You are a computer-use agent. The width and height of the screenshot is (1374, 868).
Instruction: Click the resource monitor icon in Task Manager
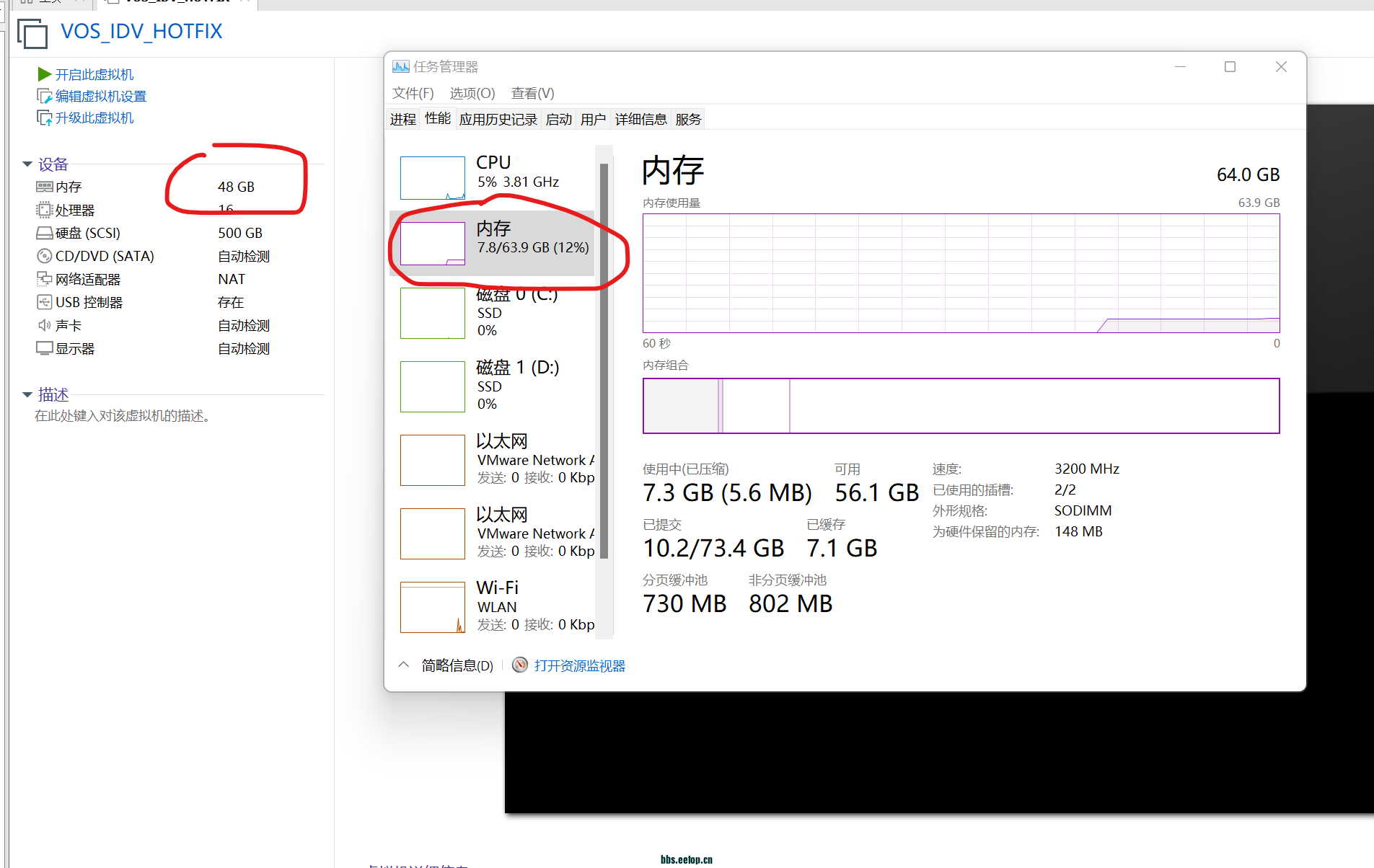pos(520,665)
